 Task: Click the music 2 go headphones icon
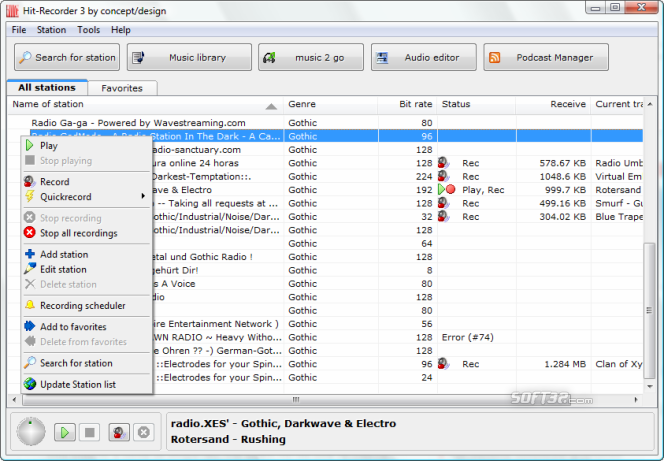tap(269, 57)
